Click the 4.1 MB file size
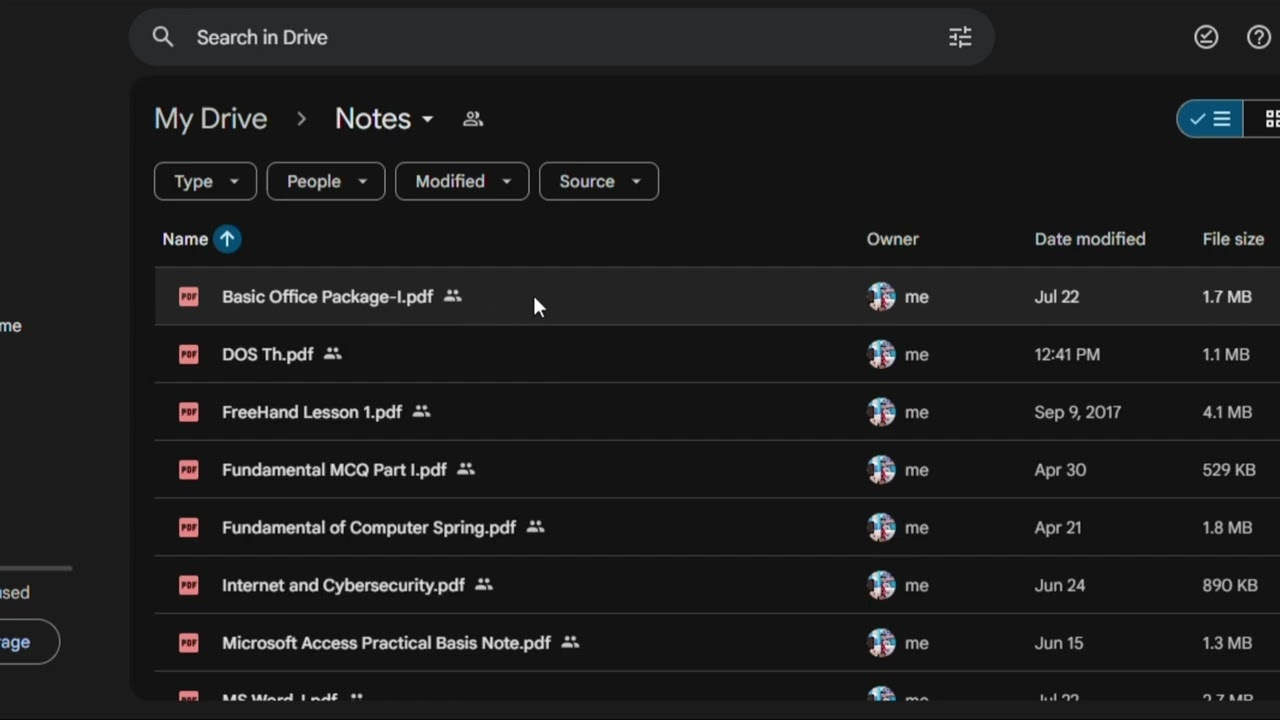 [x=1227, y=412]
